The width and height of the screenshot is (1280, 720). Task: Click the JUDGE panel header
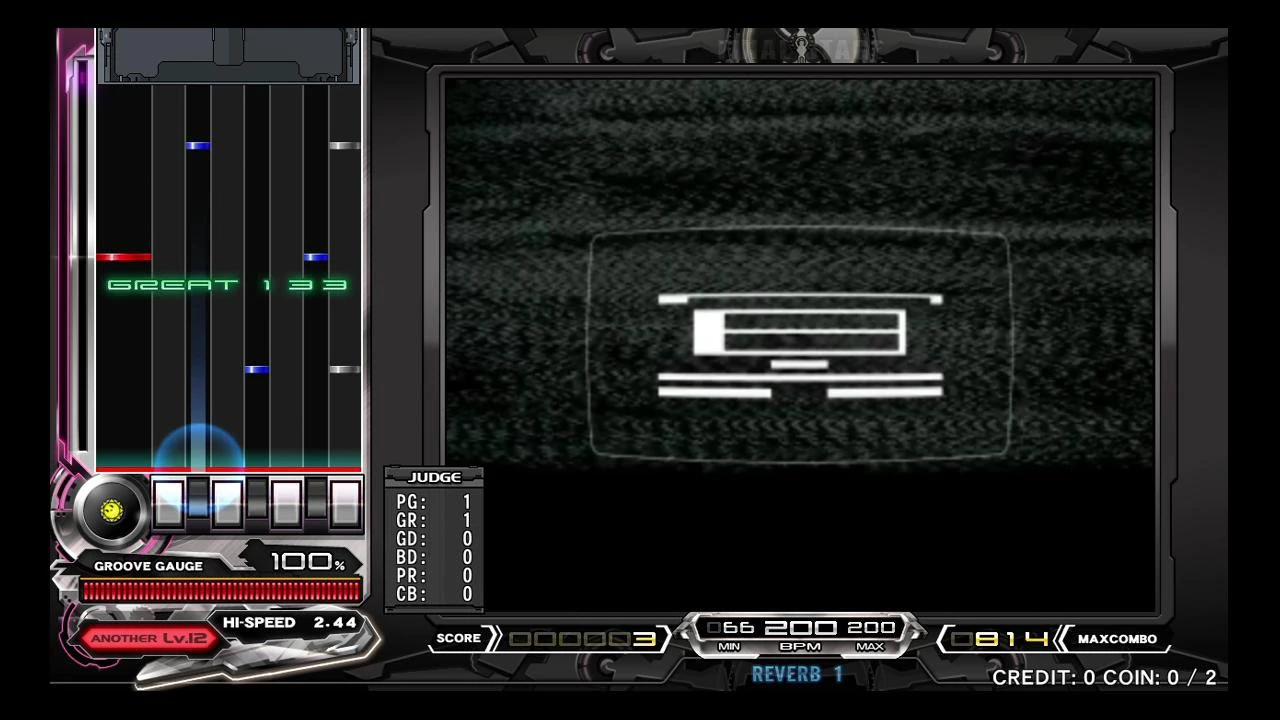pyautogui.click(x=434, y=477)
